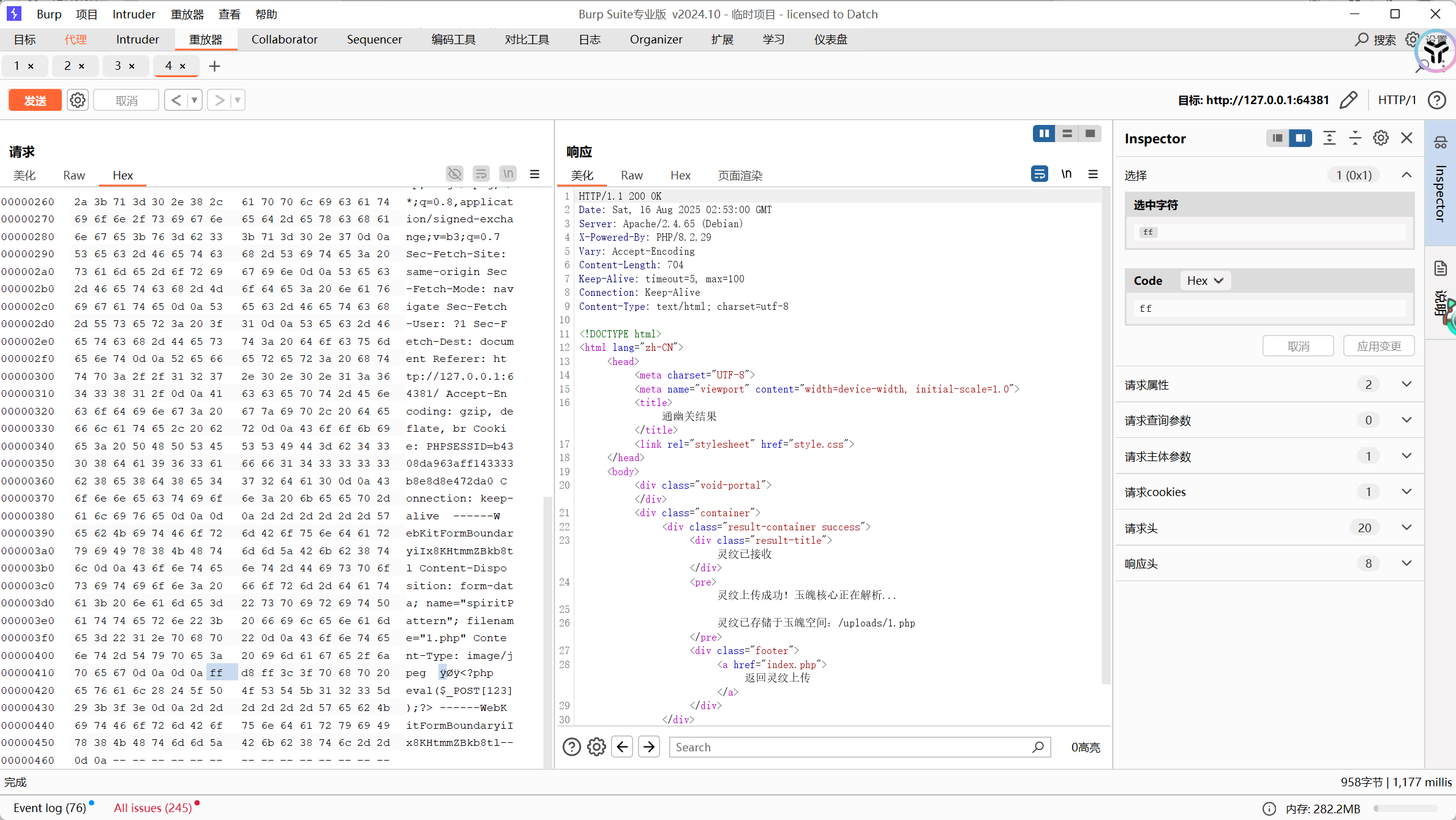The image size is (1456, 820).
Task: Open the Intruder menu in the menu bar
Action: coord(133,13)
